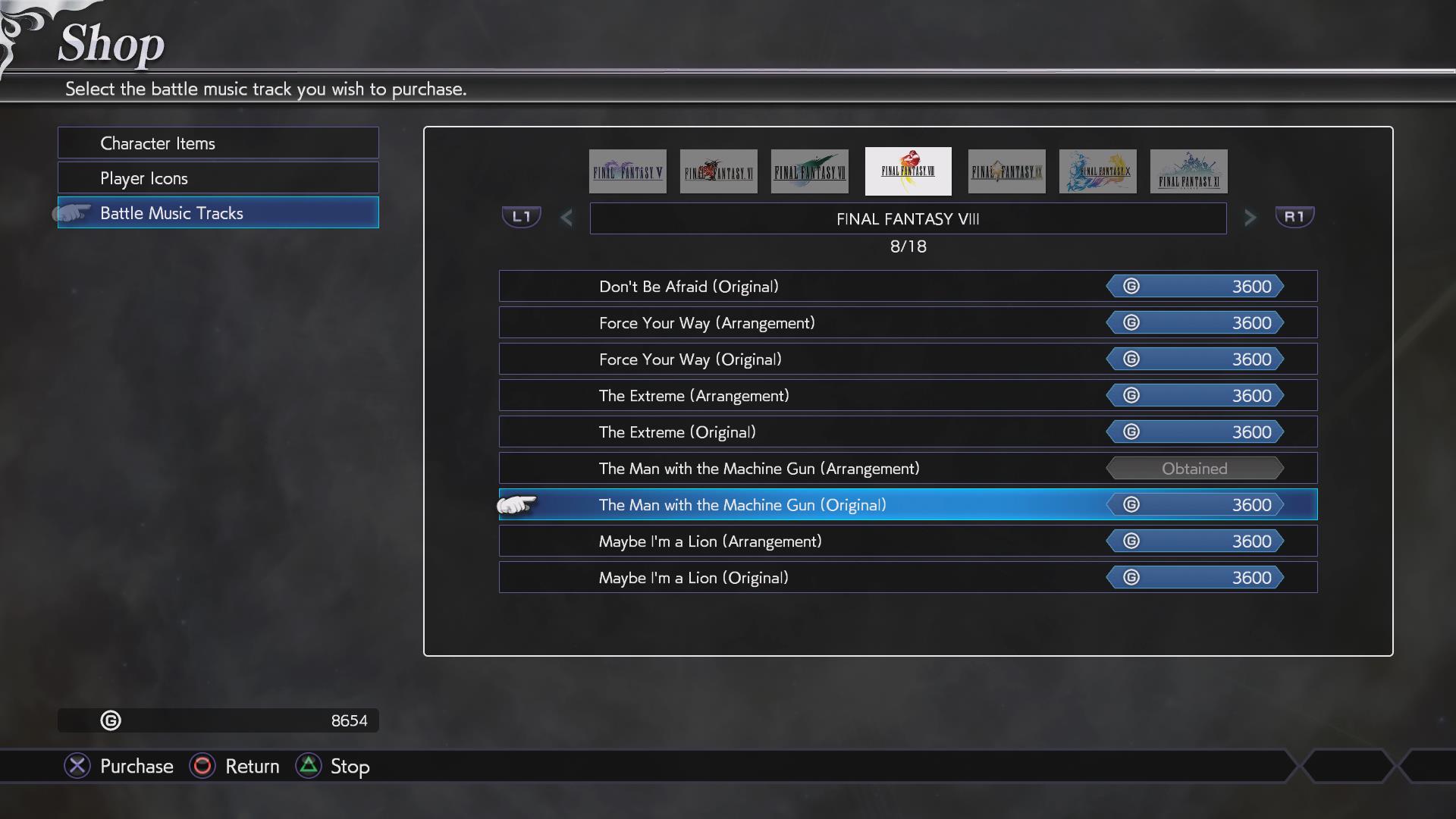Click the Circle button Return icon
This screenshot has width=1456, height=819.
point(202,766)
